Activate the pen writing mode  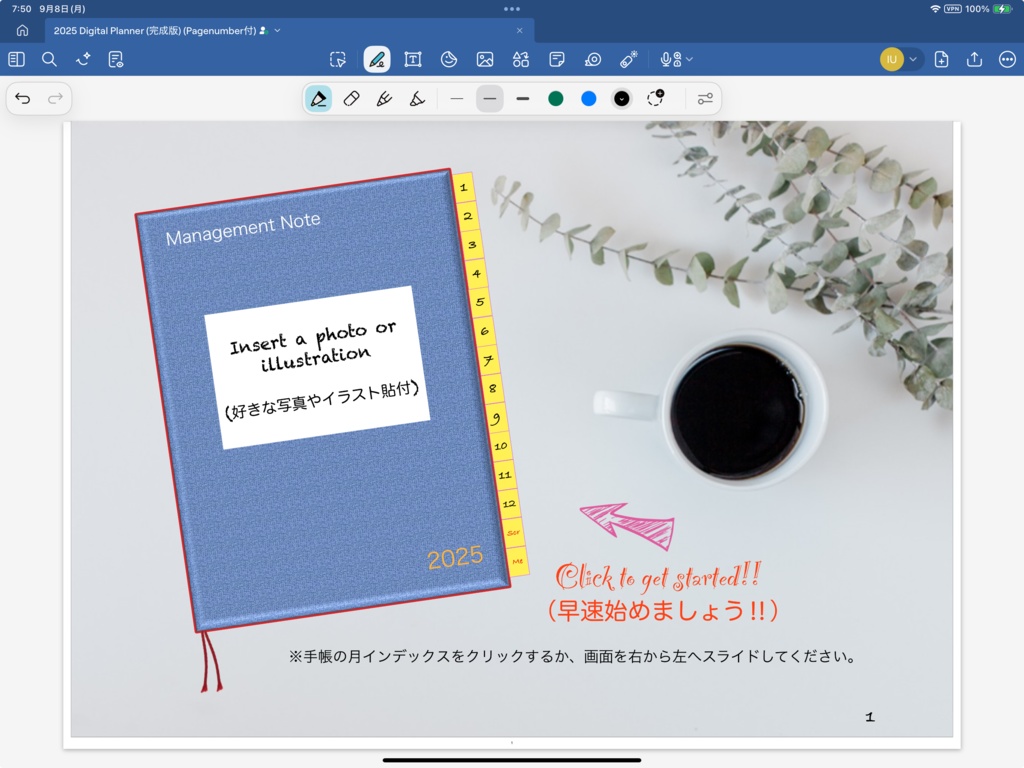377,59
